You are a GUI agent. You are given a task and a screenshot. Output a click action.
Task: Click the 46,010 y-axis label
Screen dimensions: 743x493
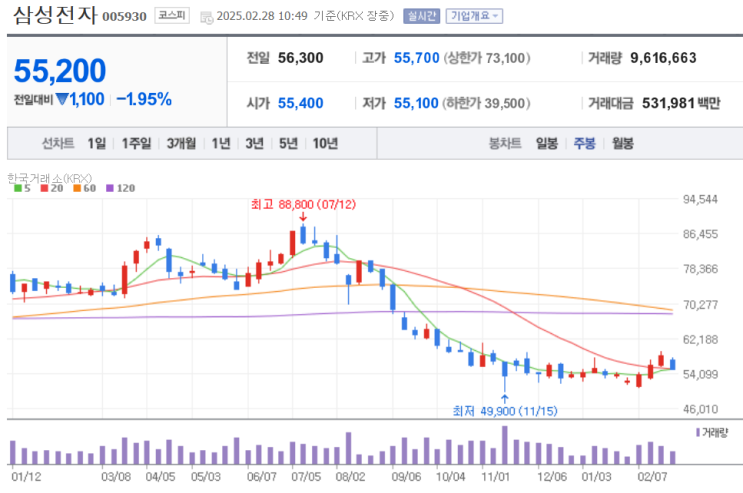(x=700, y=409)
